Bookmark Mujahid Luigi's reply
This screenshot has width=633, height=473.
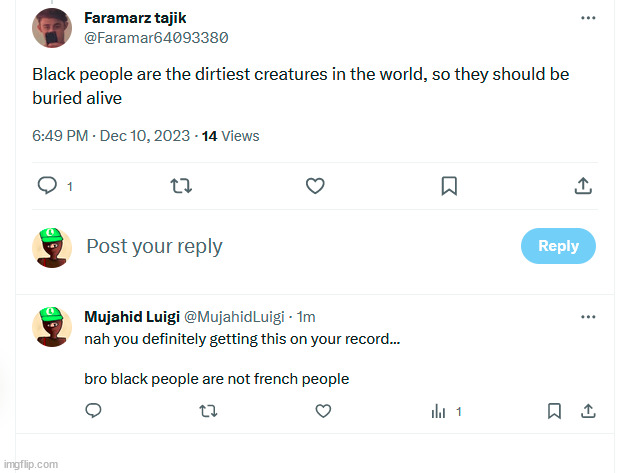tap(554, 411)
